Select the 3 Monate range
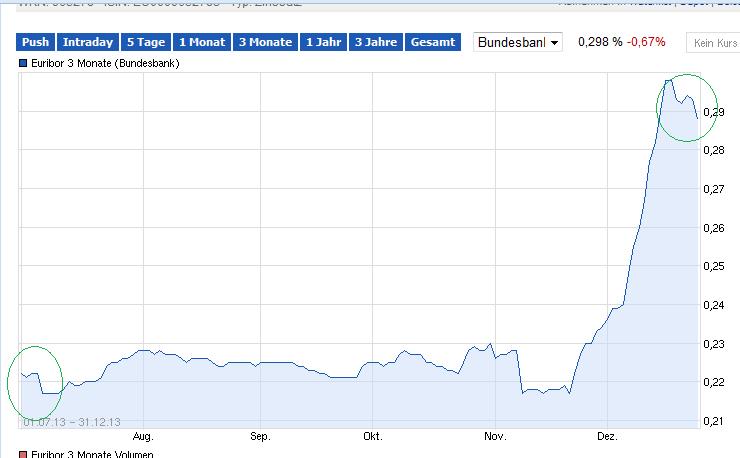The width and height of the screenshot is (740, 458). click(265, 42)
